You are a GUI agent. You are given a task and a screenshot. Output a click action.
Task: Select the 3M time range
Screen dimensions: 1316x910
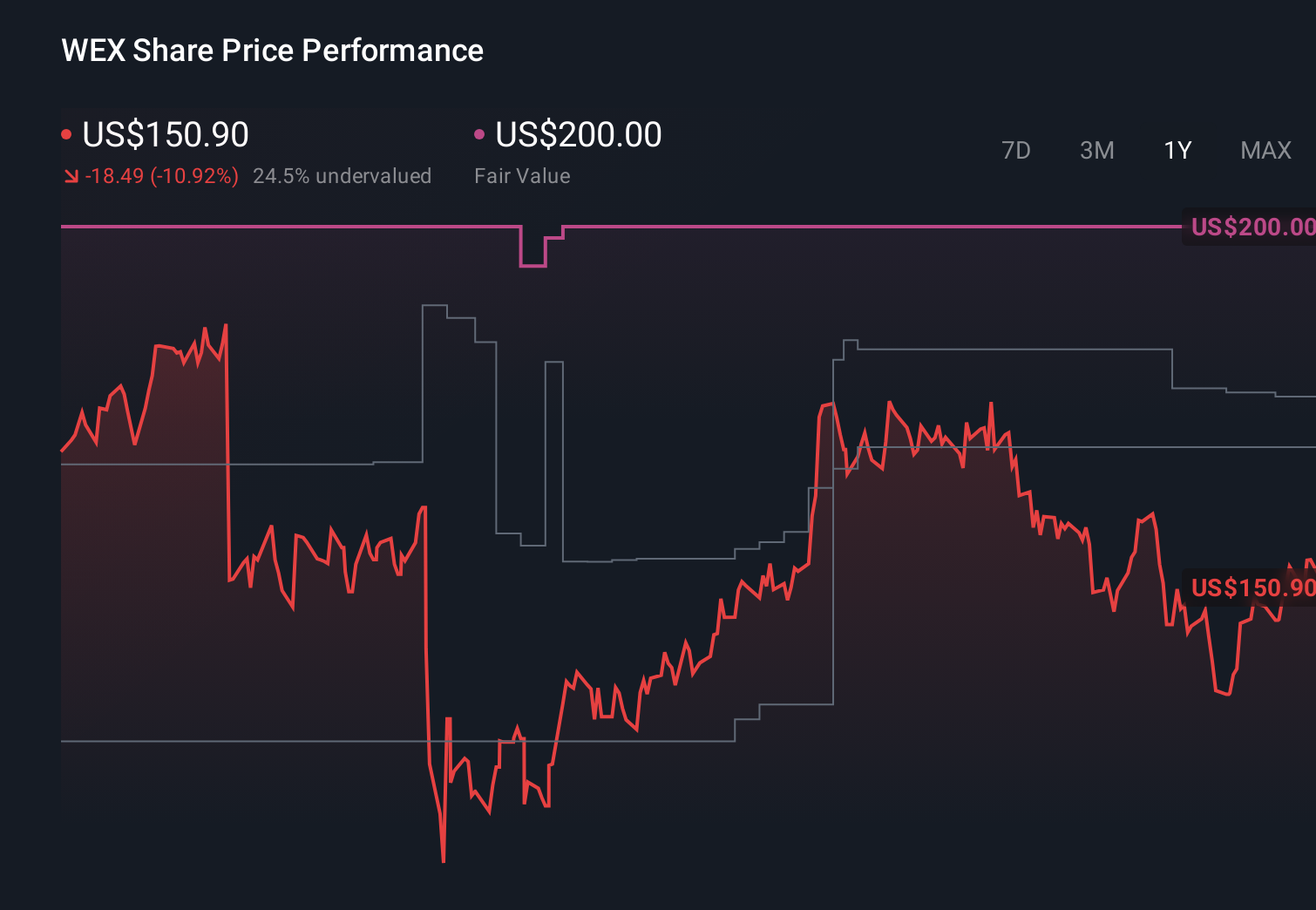[1096, 150]
